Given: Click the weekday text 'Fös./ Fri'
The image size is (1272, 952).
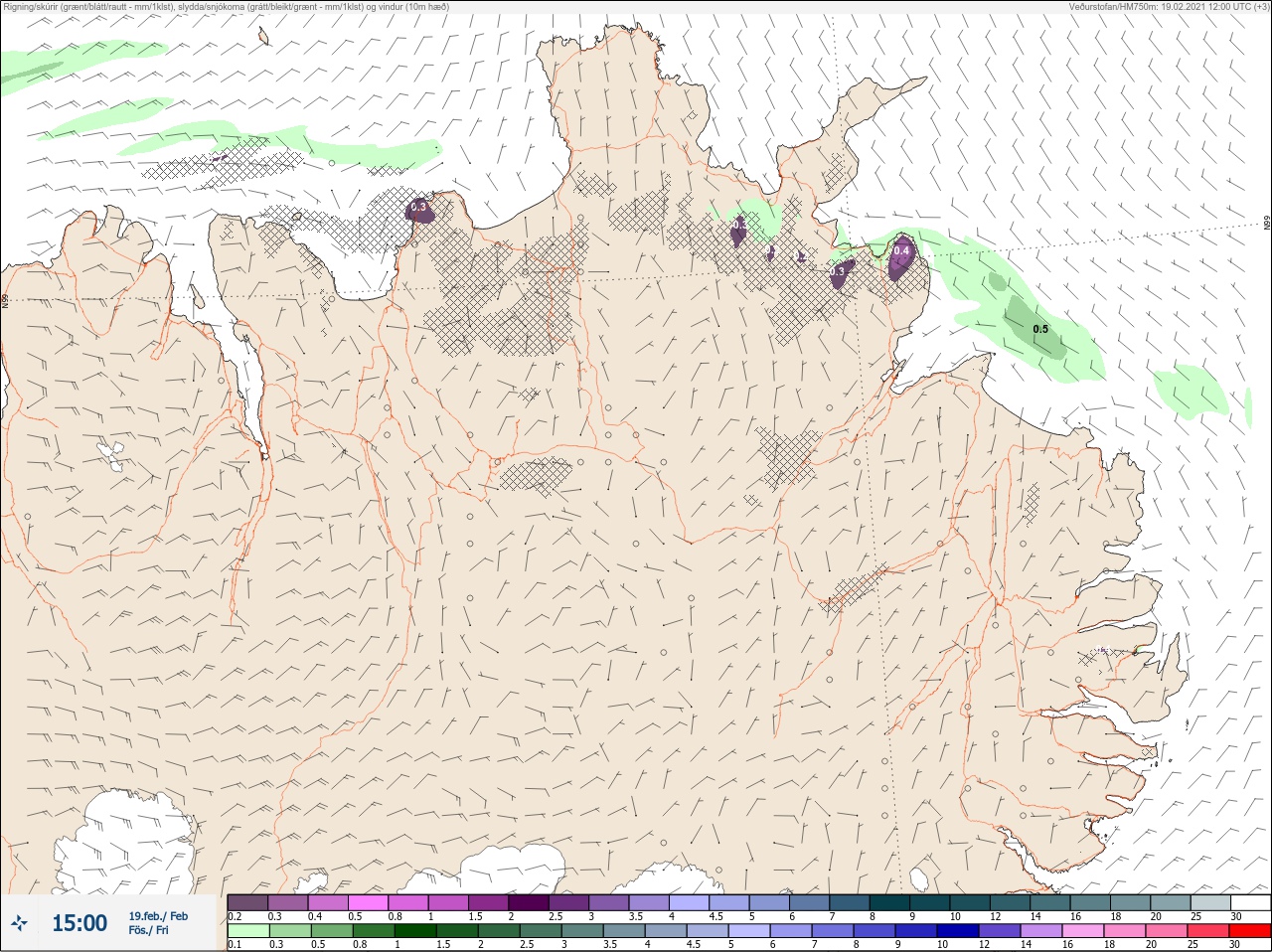Looking at the screenshot, I should 149,930.
